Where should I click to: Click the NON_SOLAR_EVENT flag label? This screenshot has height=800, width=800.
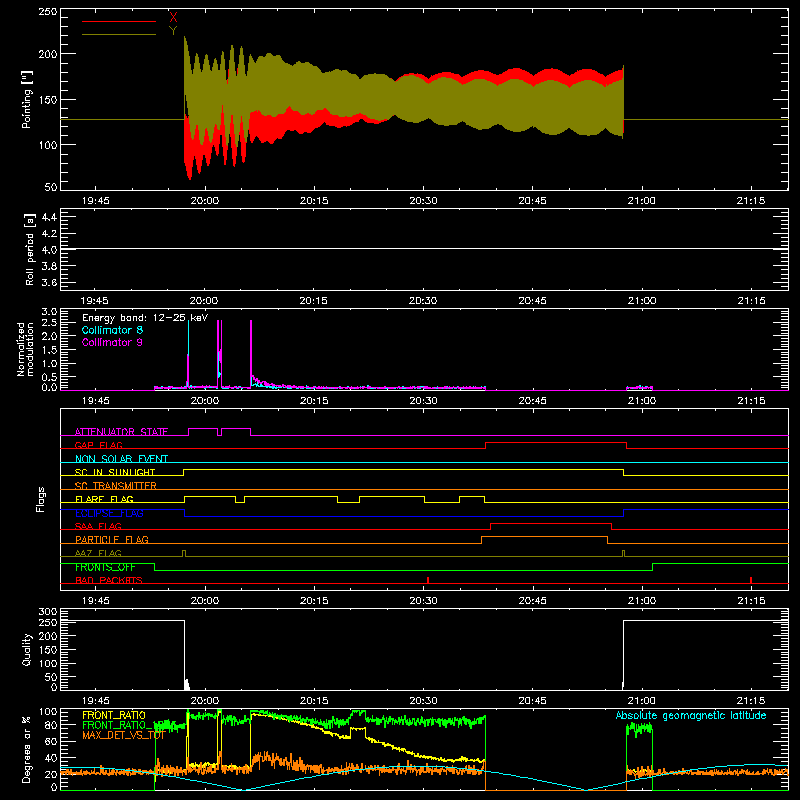[x=121, y=459]
